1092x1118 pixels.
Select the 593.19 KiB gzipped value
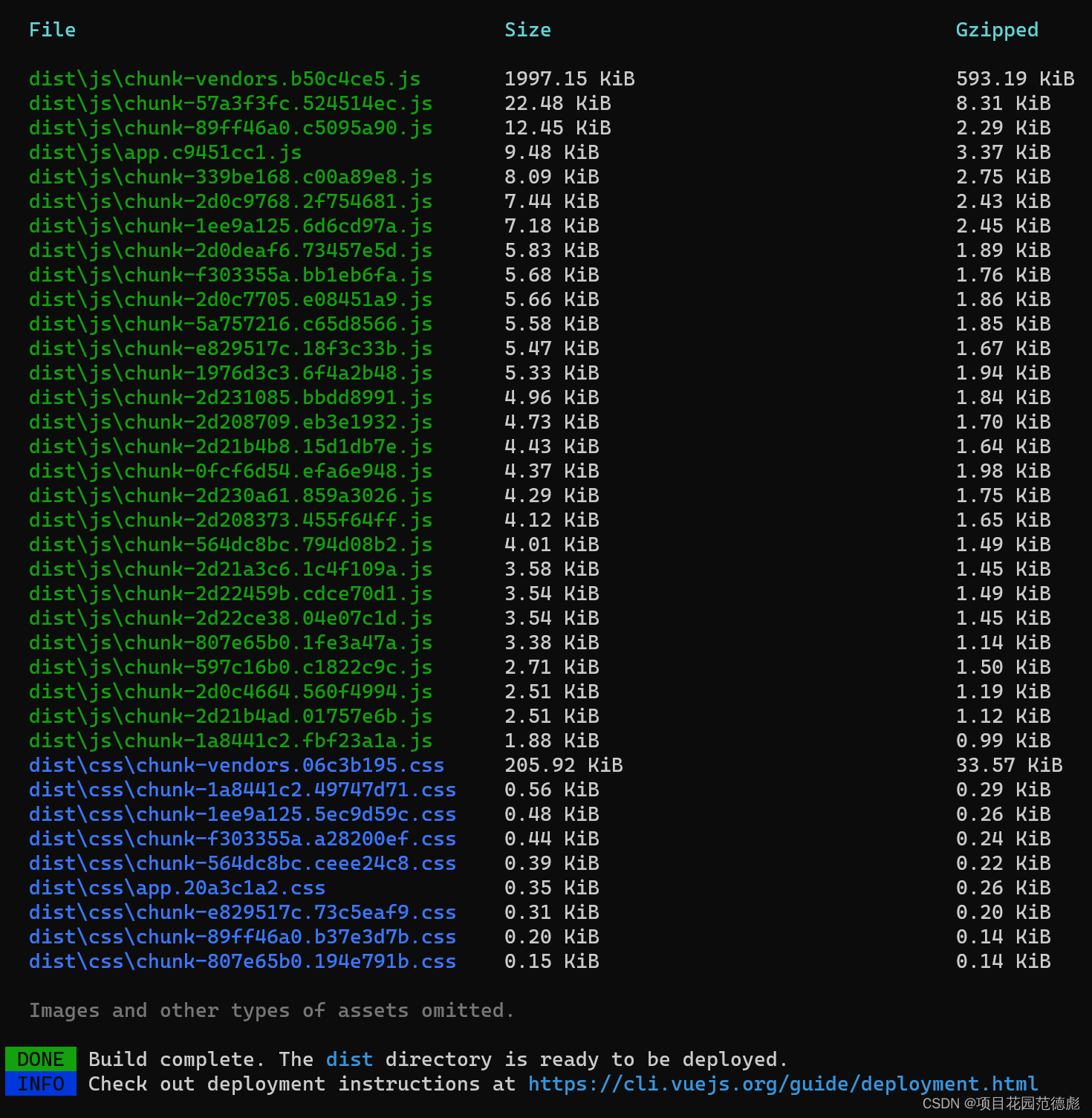[1015, 79]
